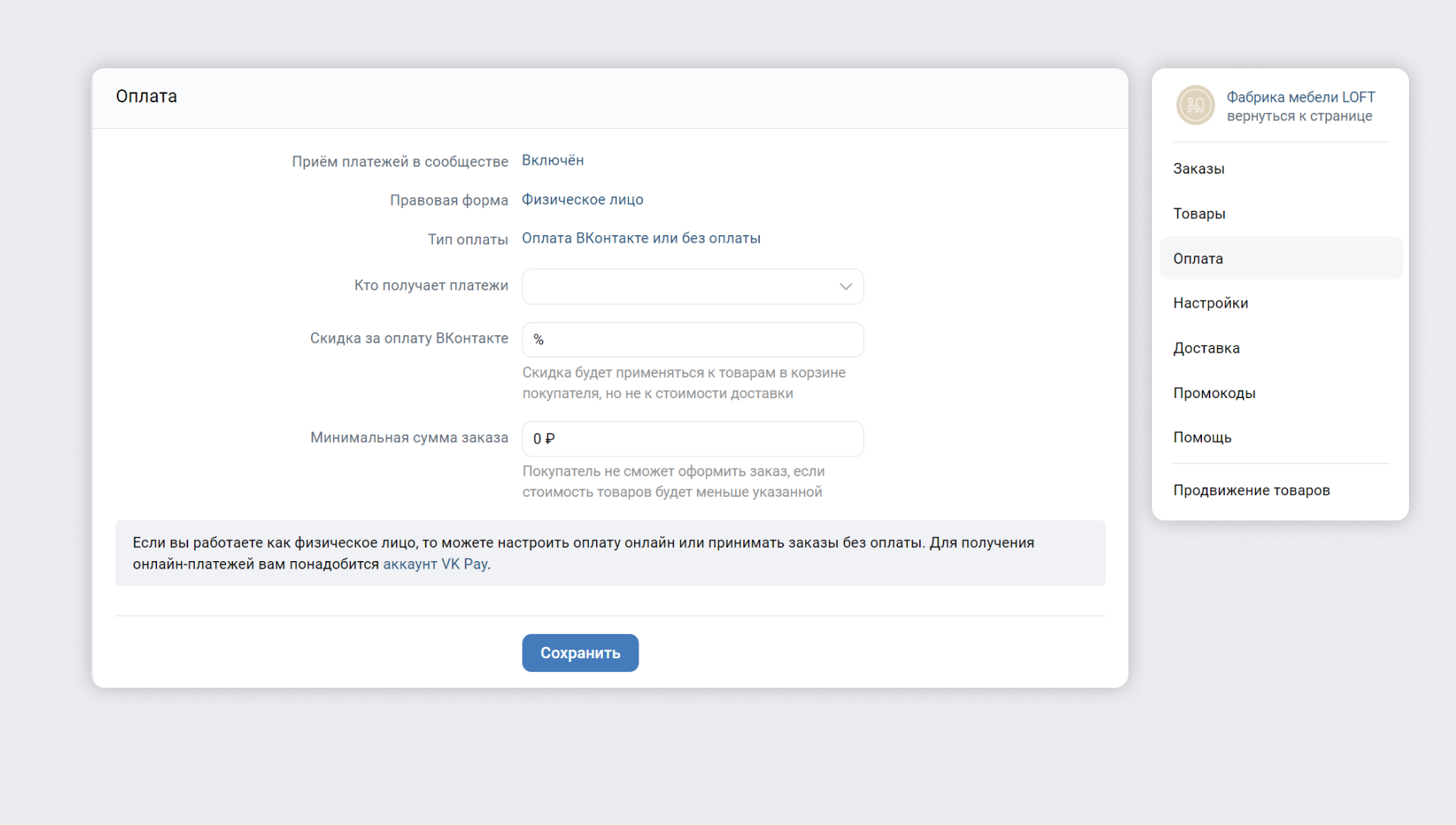
Task: Open the Товары menu section
Action: point(1281,214)
